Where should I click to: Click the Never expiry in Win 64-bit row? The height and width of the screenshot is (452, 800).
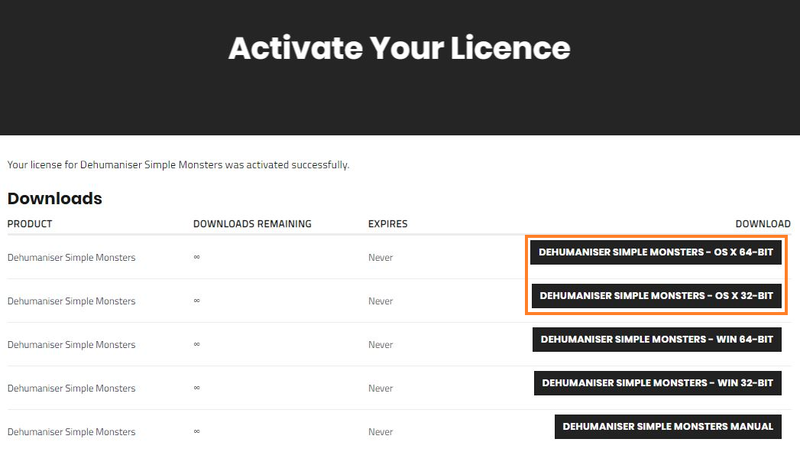(380, 345)
